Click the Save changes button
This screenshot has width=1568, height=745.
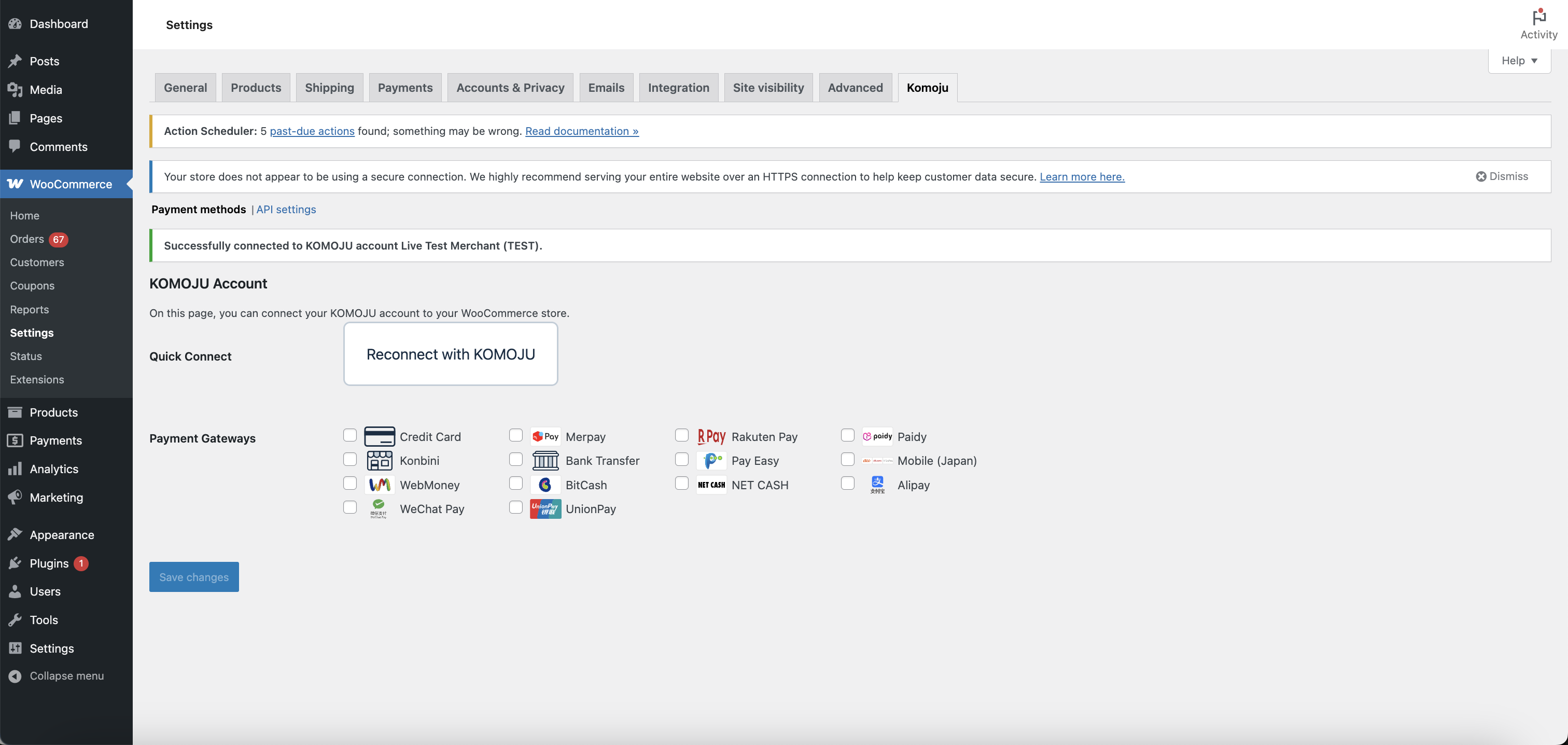(x=193, y=576)
